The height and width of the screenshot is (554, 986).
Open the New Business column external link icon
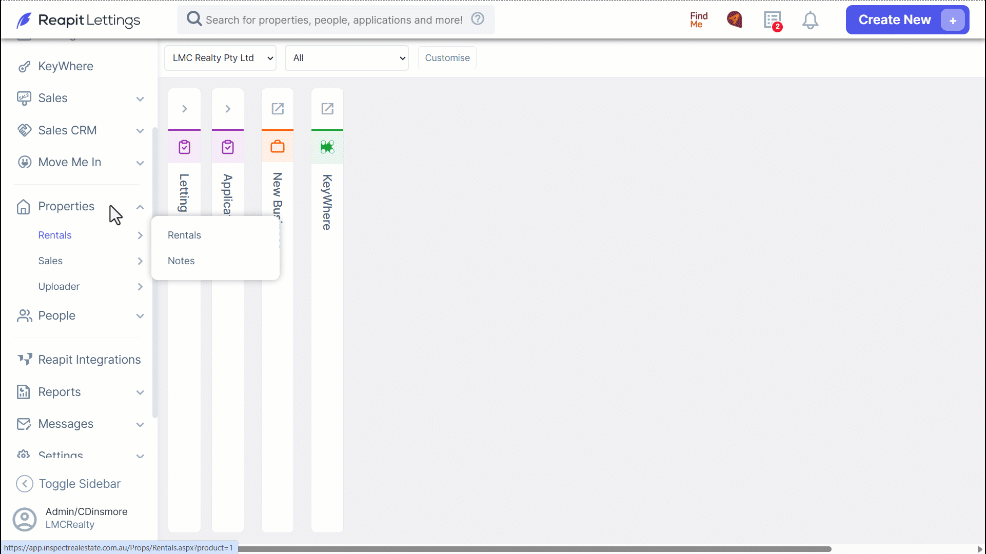click(x=277, y=109)
